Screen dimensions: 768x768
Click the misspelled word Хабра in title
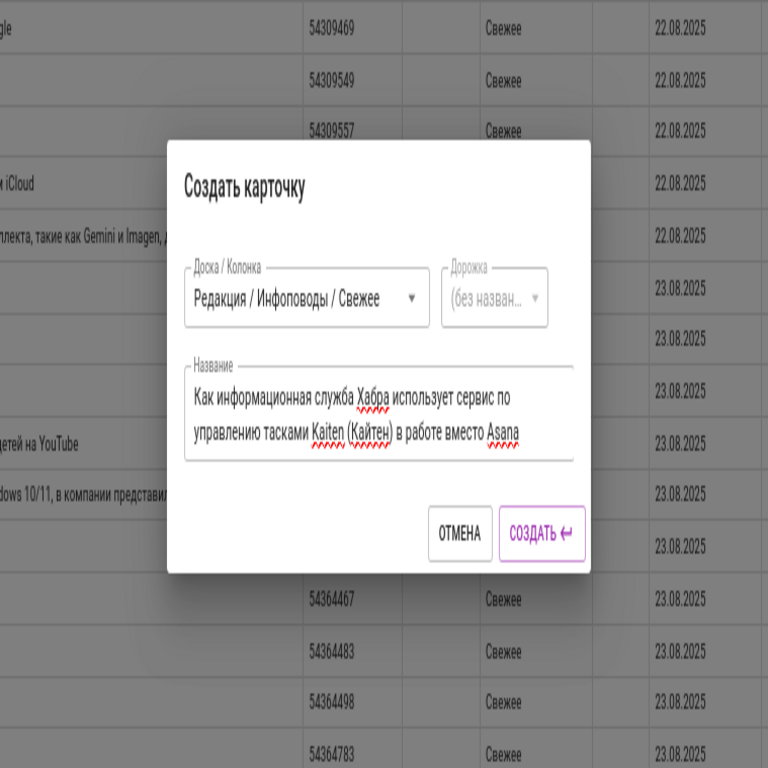pos(372,398)
